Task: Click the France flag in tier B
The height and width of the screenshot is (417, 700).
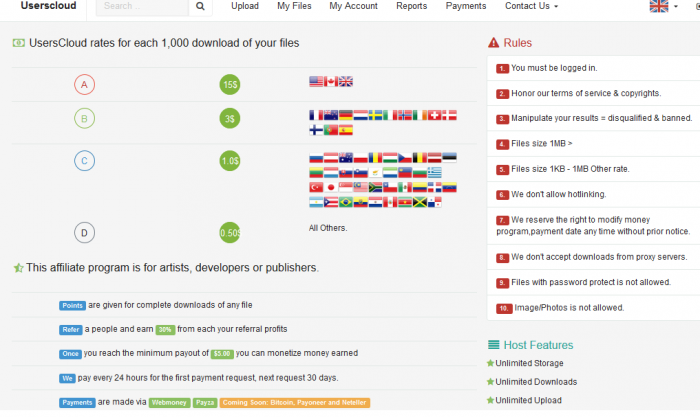Action: [316, 115]
